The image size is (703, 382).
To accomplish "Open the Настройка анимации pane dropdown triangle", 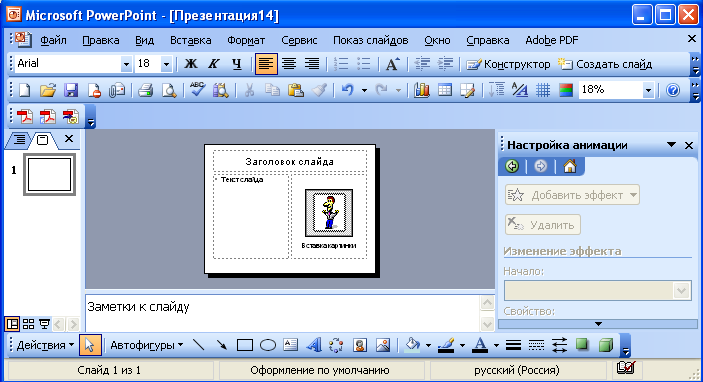I will (x=671, y=144).
